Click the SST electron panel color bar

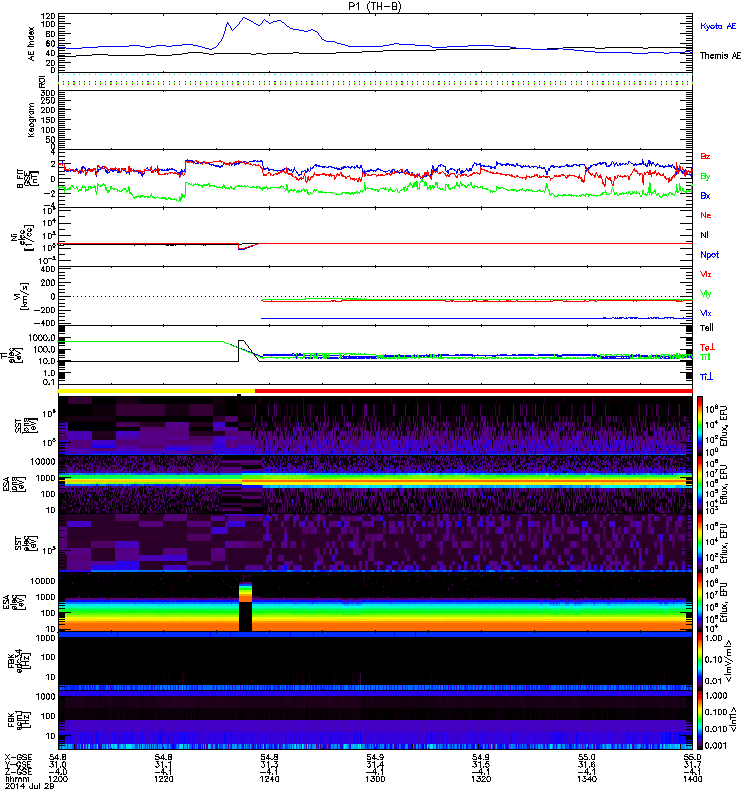700,543
